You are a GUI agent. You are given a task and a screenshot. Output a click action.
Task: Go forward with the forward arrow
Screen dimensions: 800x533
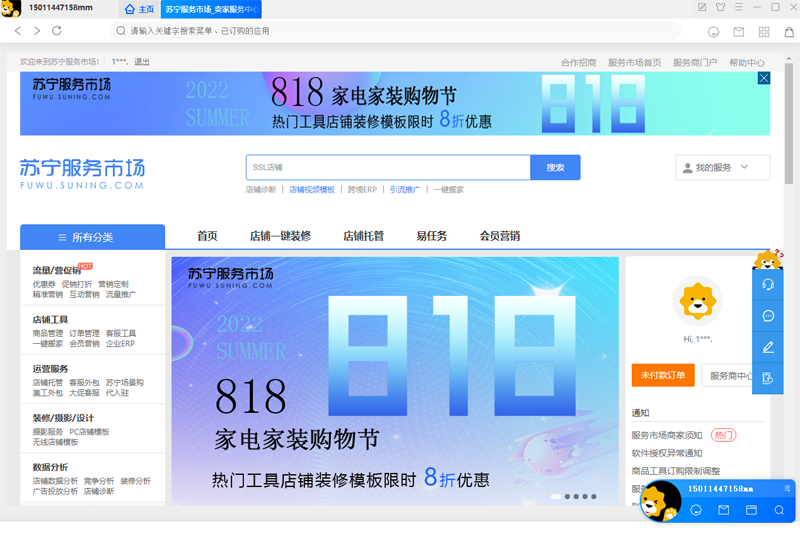pyautogui.click(x=37, y=31)
